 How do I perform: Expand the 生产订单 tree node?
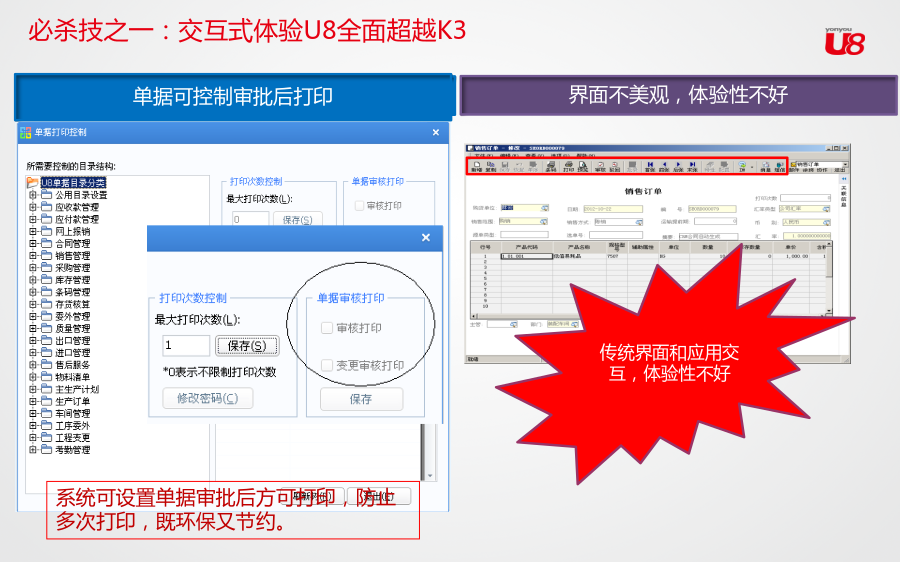coord(33,401)
